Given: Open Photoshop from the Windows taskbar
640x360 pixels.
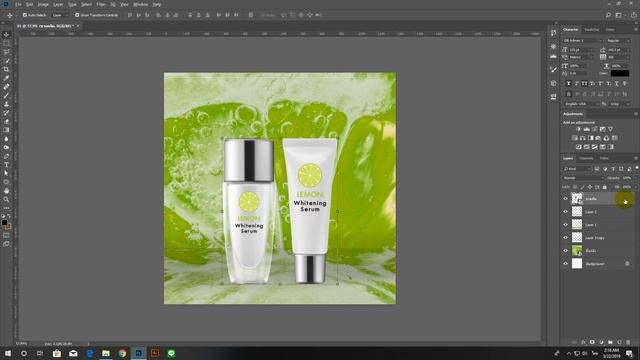Looking at the screenshot, I should tap(138, 353).
